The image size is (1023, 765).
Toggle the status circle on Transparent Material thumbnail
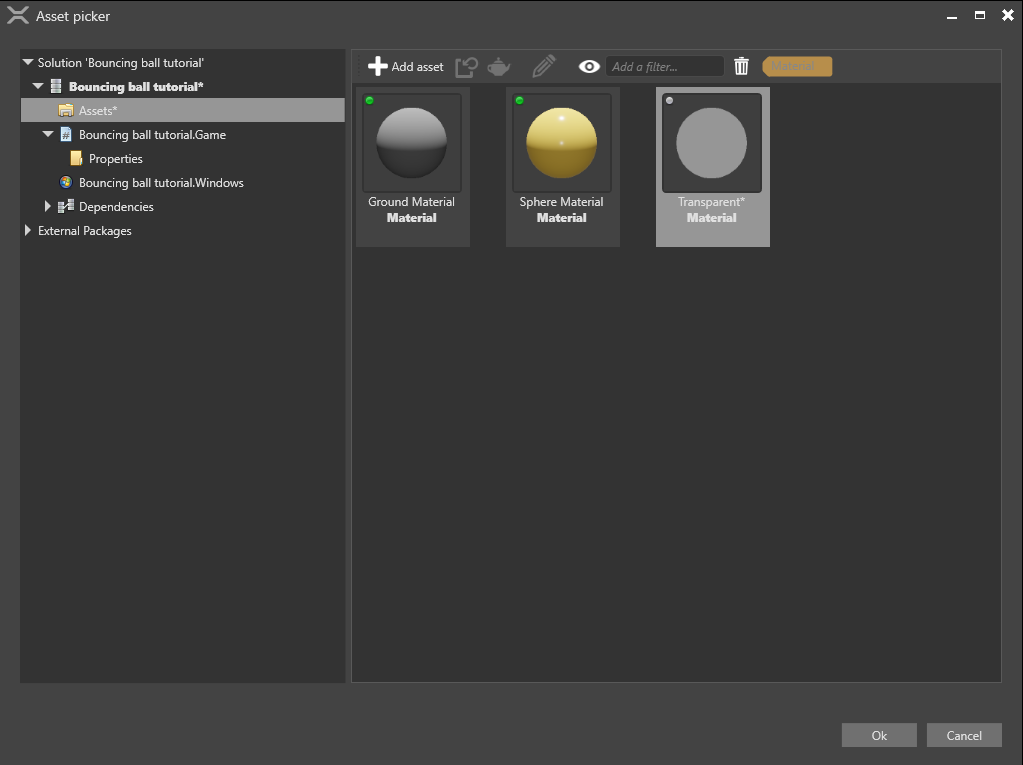[x=669, y=99]
